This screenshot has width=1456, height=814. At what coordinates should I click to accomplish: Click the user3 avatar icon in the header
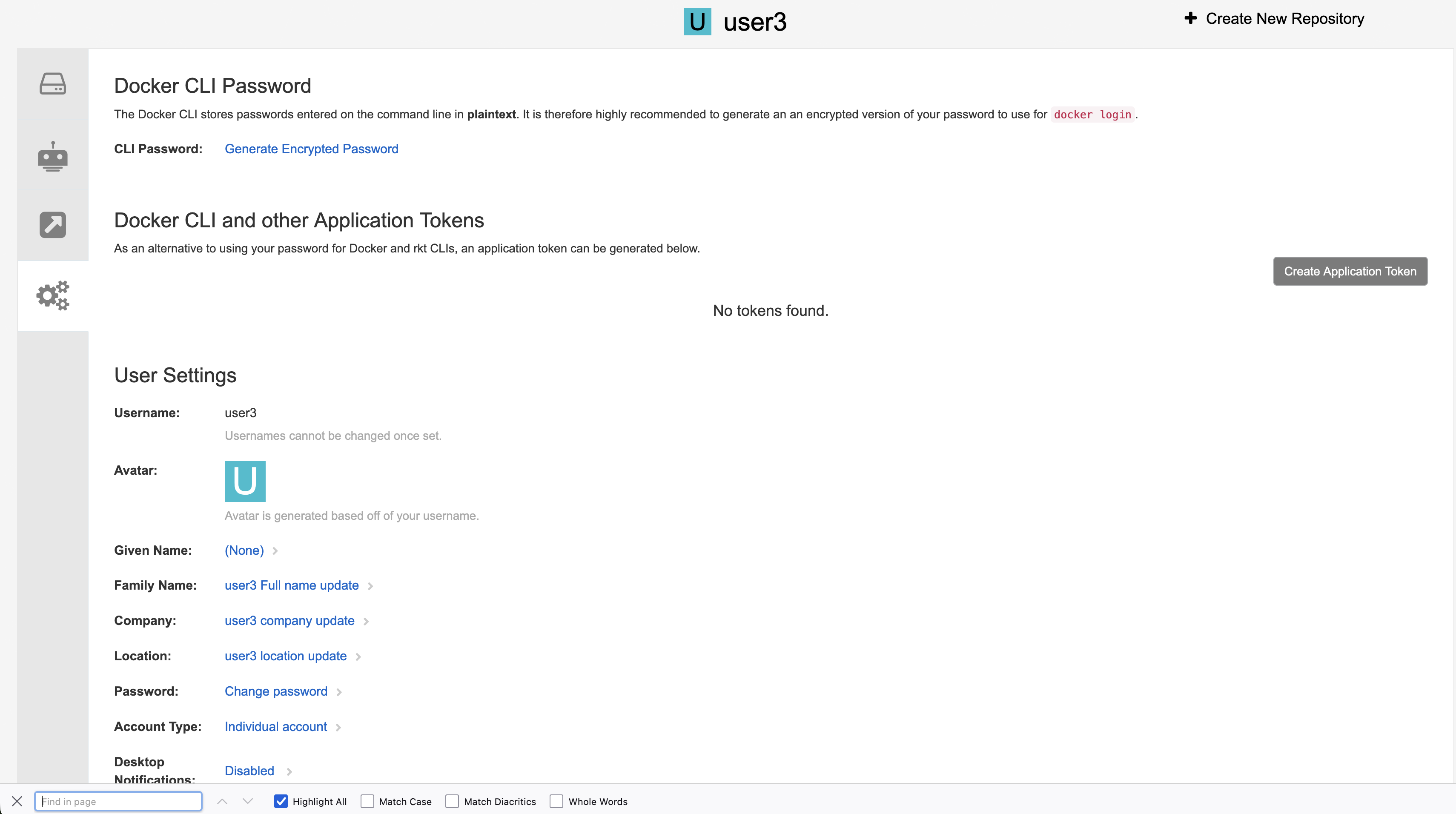(697, 21)
